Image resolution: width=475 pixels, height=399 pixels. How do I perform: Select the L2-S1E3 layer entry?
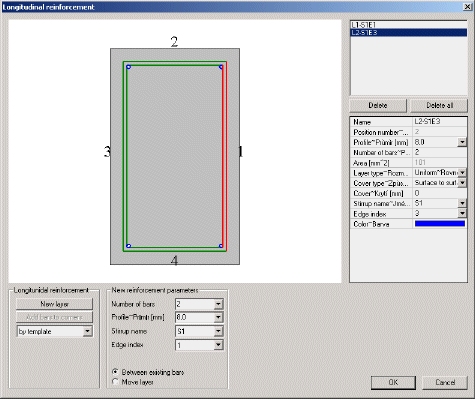[409, 32]
